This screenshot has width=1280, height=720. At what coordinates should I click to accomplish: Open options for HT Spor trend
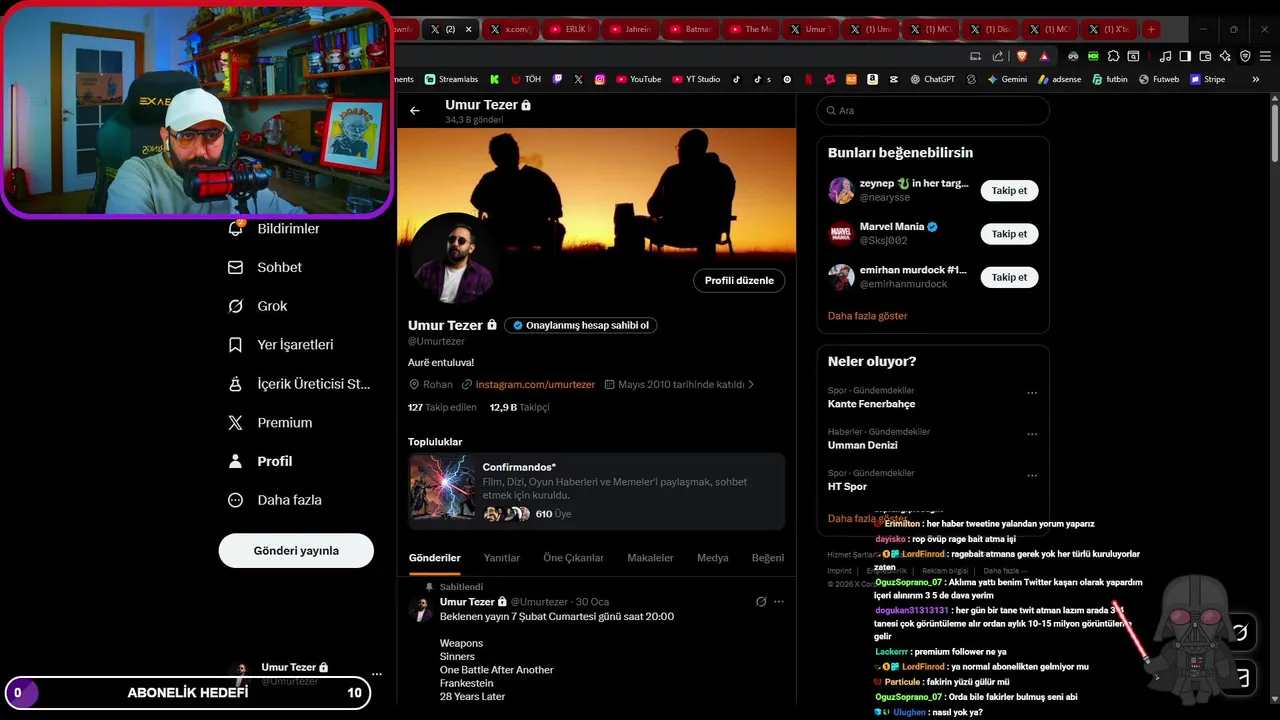(1032, 476)
